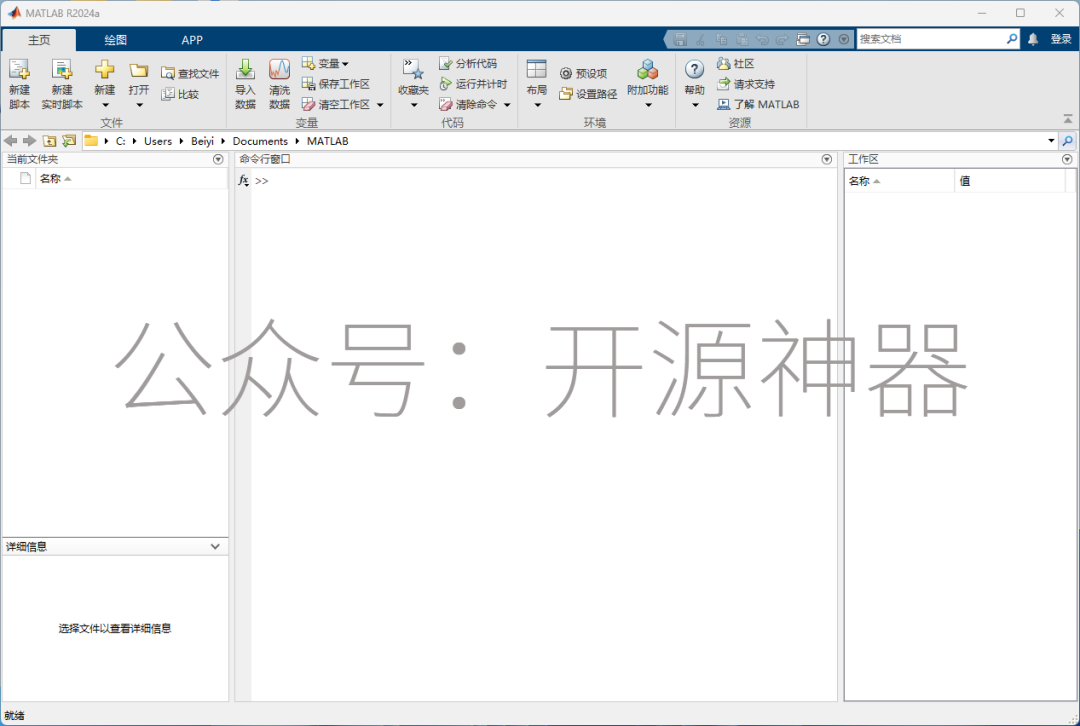
Task: Click Analyze Code (分析代码)
Action: point(468,63)
